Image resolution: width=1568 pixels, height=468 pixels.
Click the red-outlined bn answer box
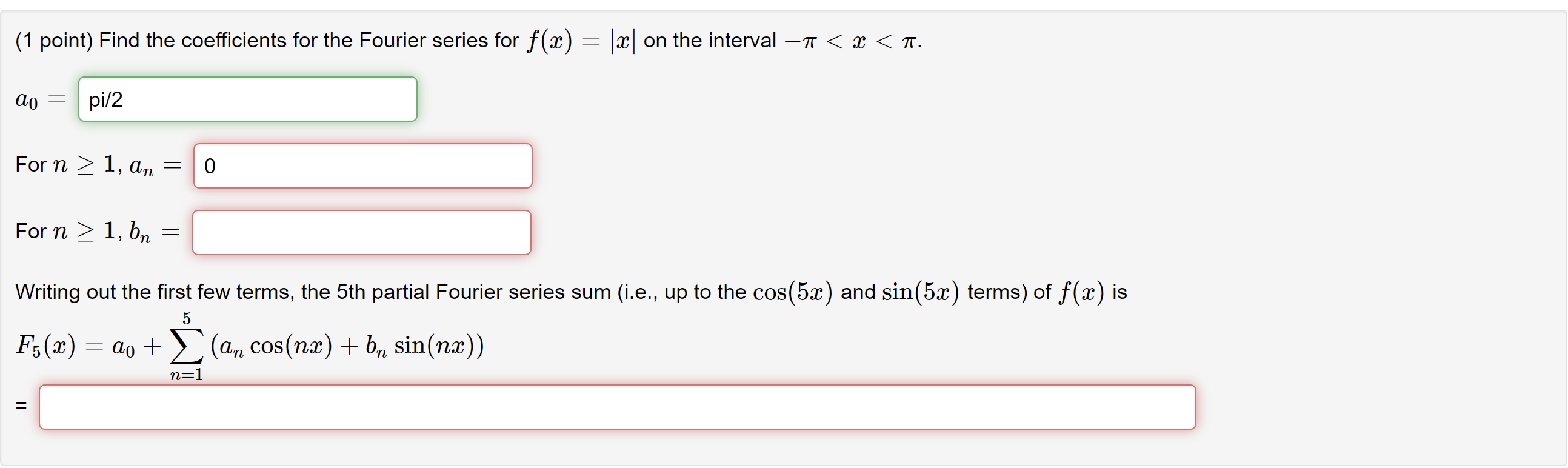[362, 232]
